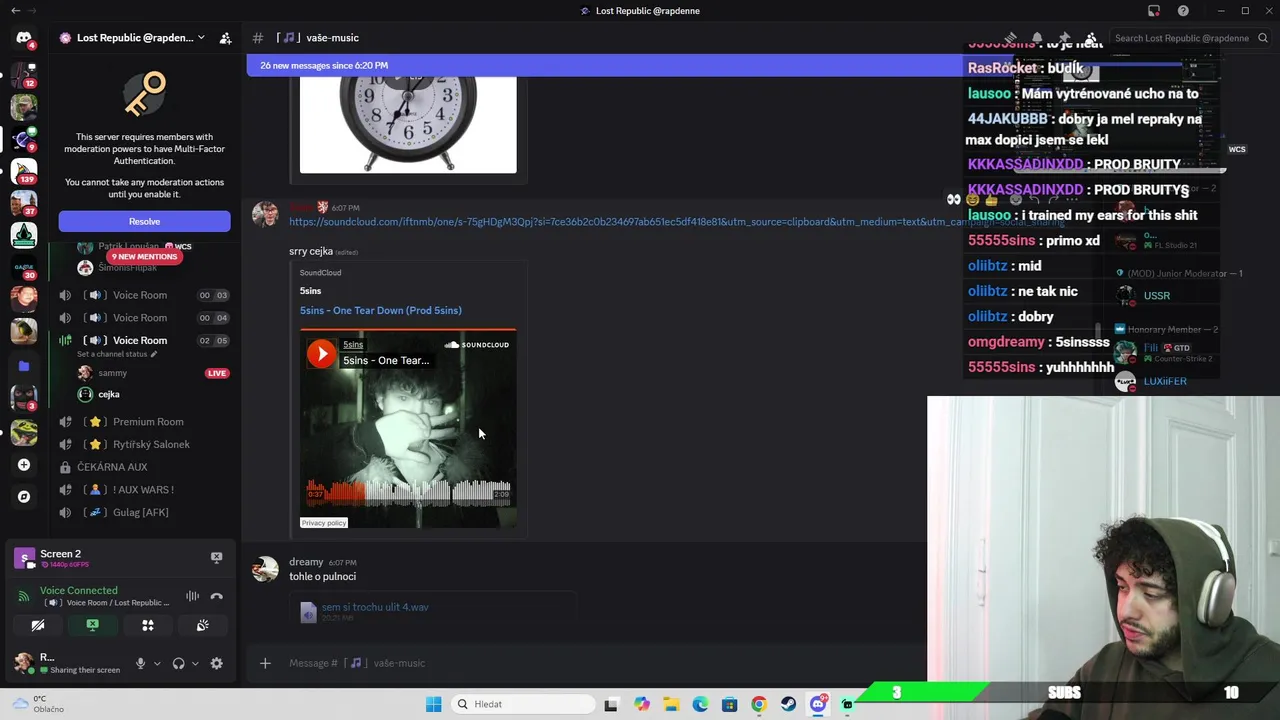Seek in SoundCloud waveform
The image size is (1280, 720).
(x=408, y=491)
